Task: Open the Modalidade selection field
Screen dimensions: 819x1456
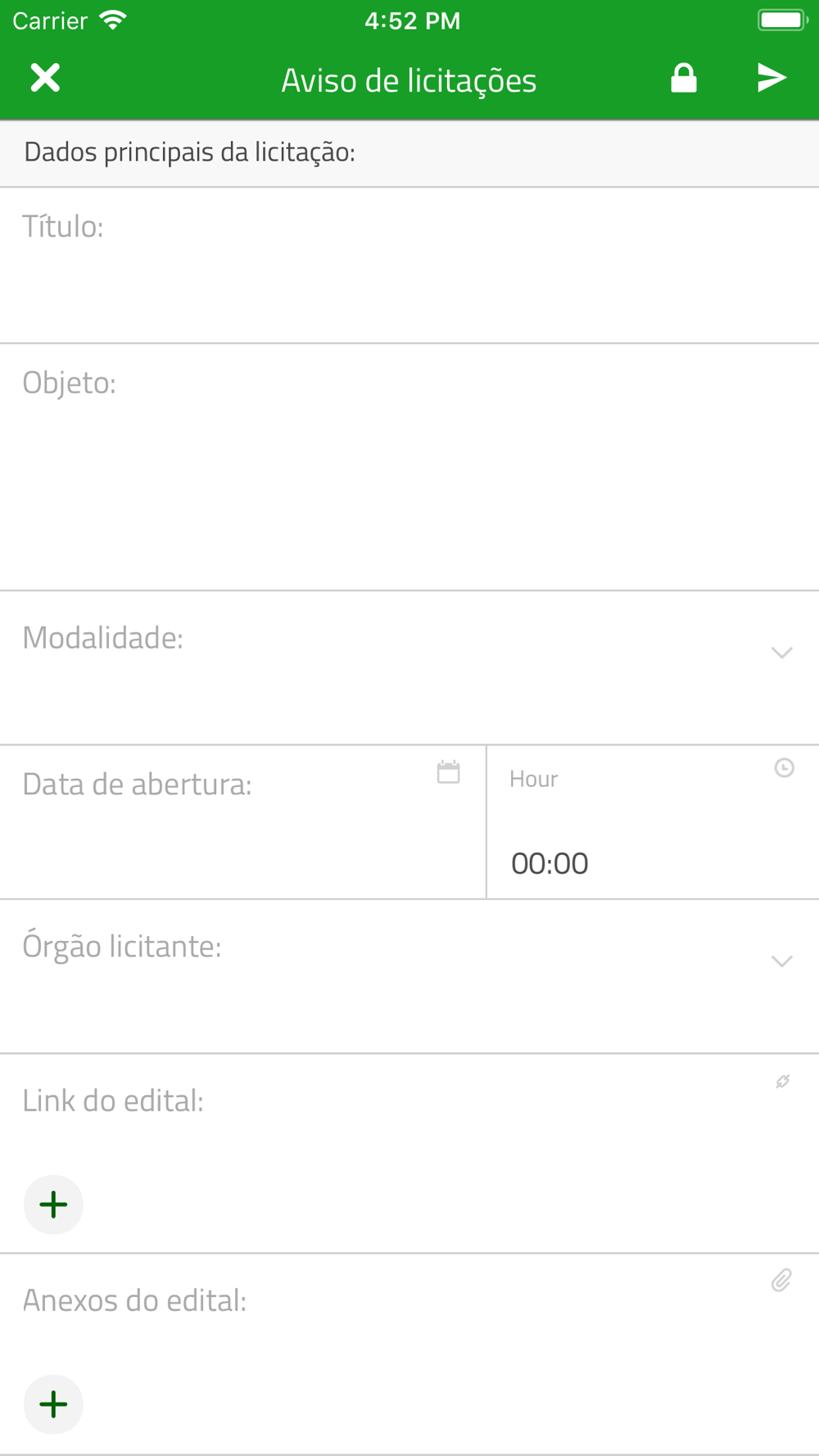Action: click(x=409, y=667)
